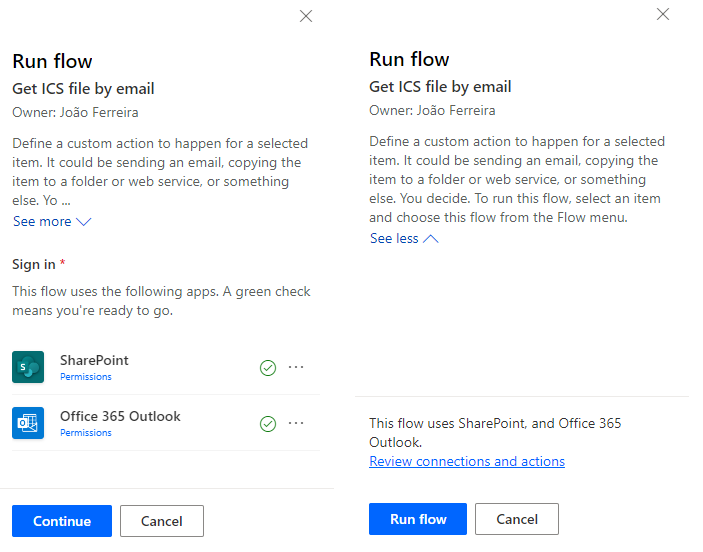Open Permissions under SharePoint

(x=86, y=377)
